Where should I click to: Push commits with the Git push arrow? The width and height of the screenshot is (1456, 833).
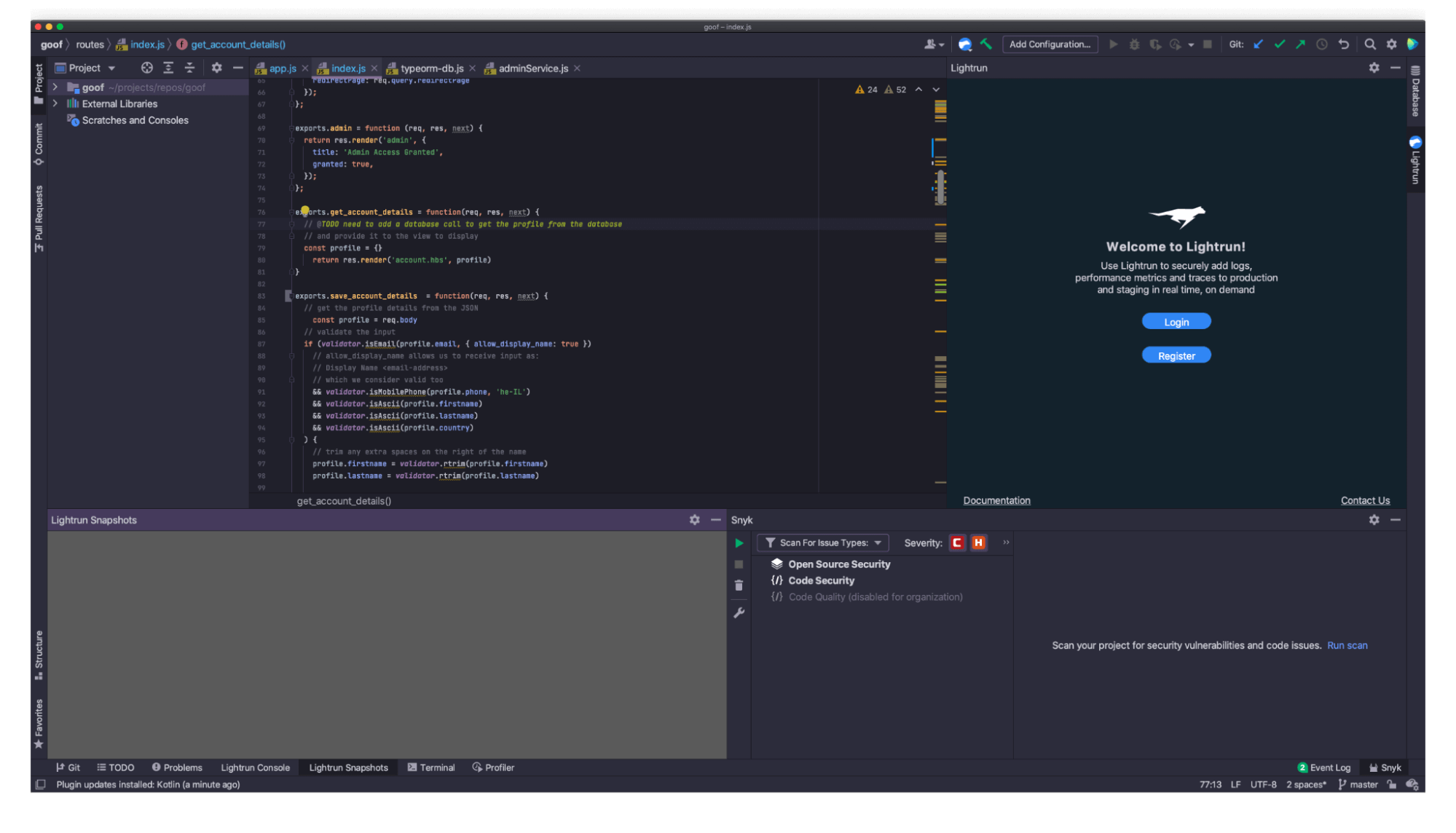point(1300,44)
